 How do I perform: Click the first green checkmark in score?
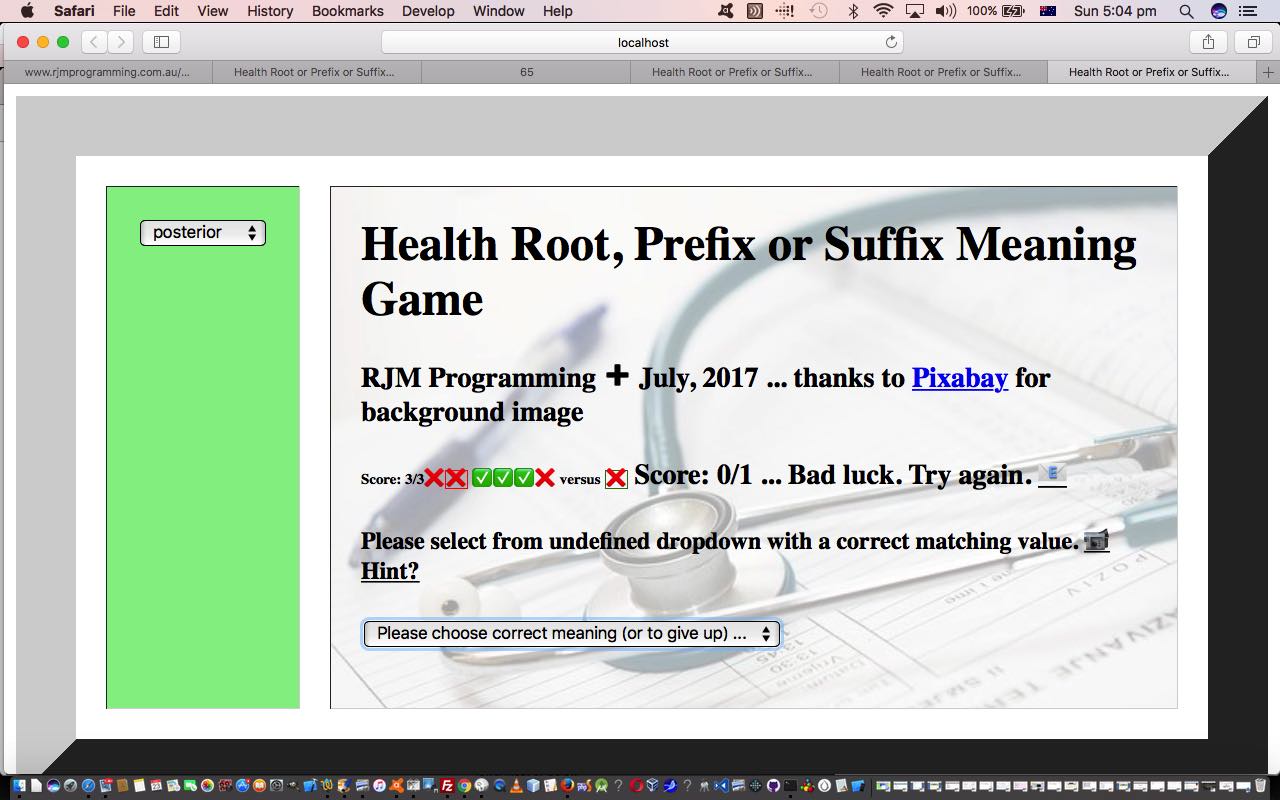coord(481,478)
